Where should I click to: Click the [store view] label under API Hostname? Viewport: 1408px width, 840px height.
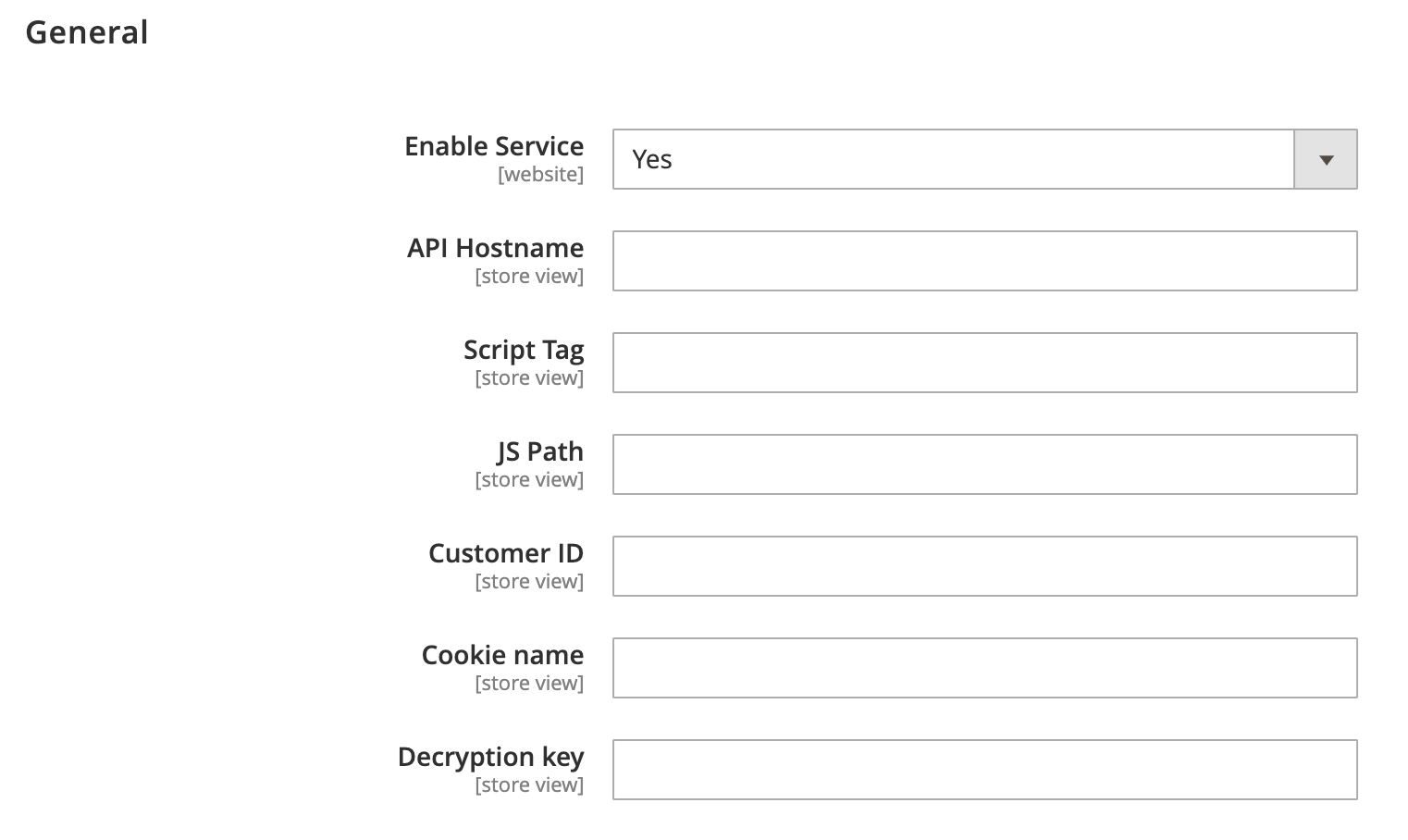528,276
